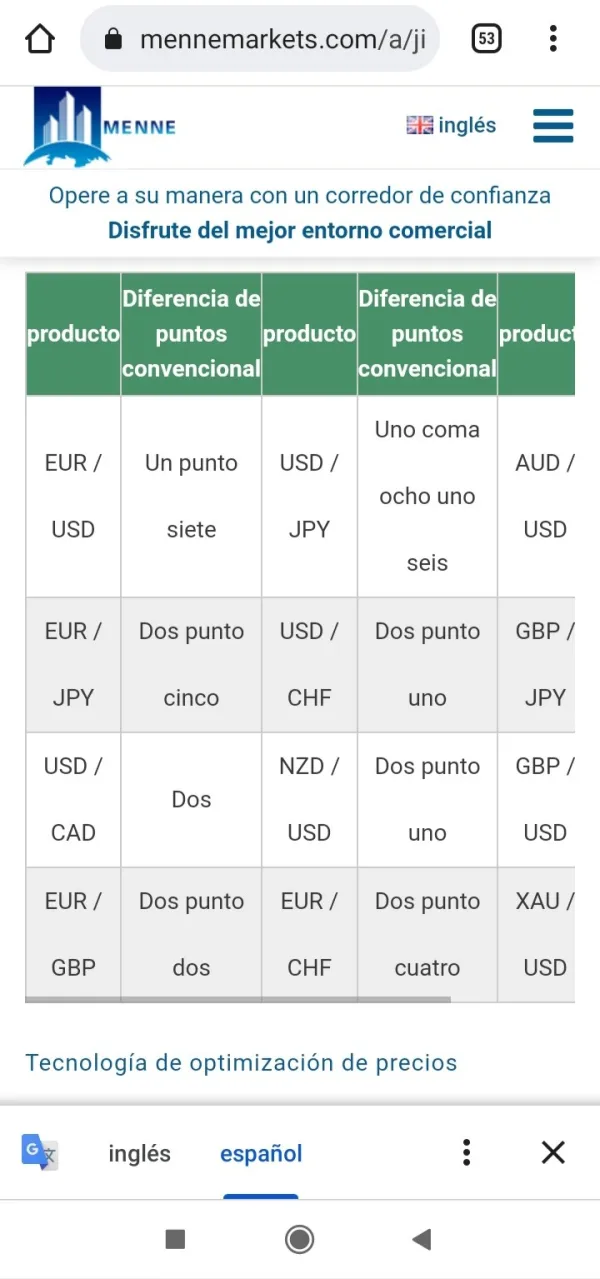Tap the Android recent apps button
This screenshot has width=600, height=1279.
pyautogui.click(x=174, y=1239)
